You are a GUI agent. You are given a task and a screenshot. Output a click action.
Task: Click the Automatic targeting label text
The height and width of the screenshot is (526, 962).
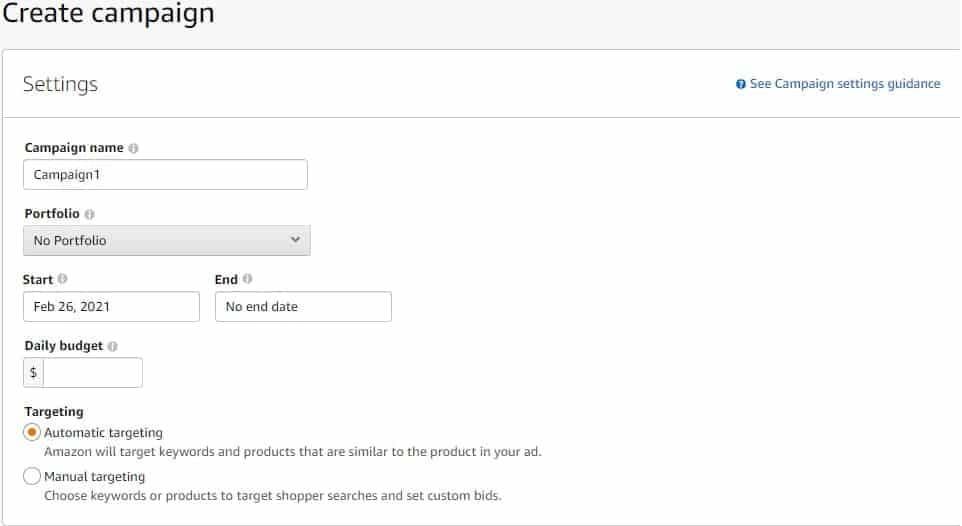coord(103,433)
